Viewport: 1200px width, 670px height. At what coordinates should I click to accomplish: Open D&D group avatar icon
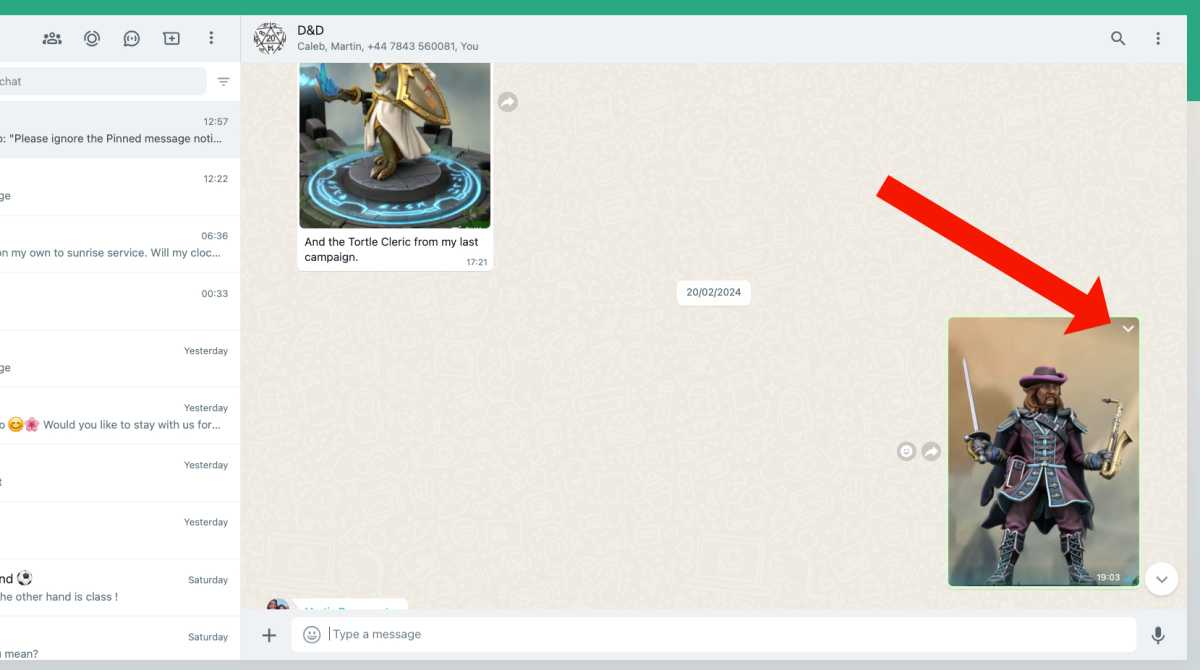(x=269, y=39)
